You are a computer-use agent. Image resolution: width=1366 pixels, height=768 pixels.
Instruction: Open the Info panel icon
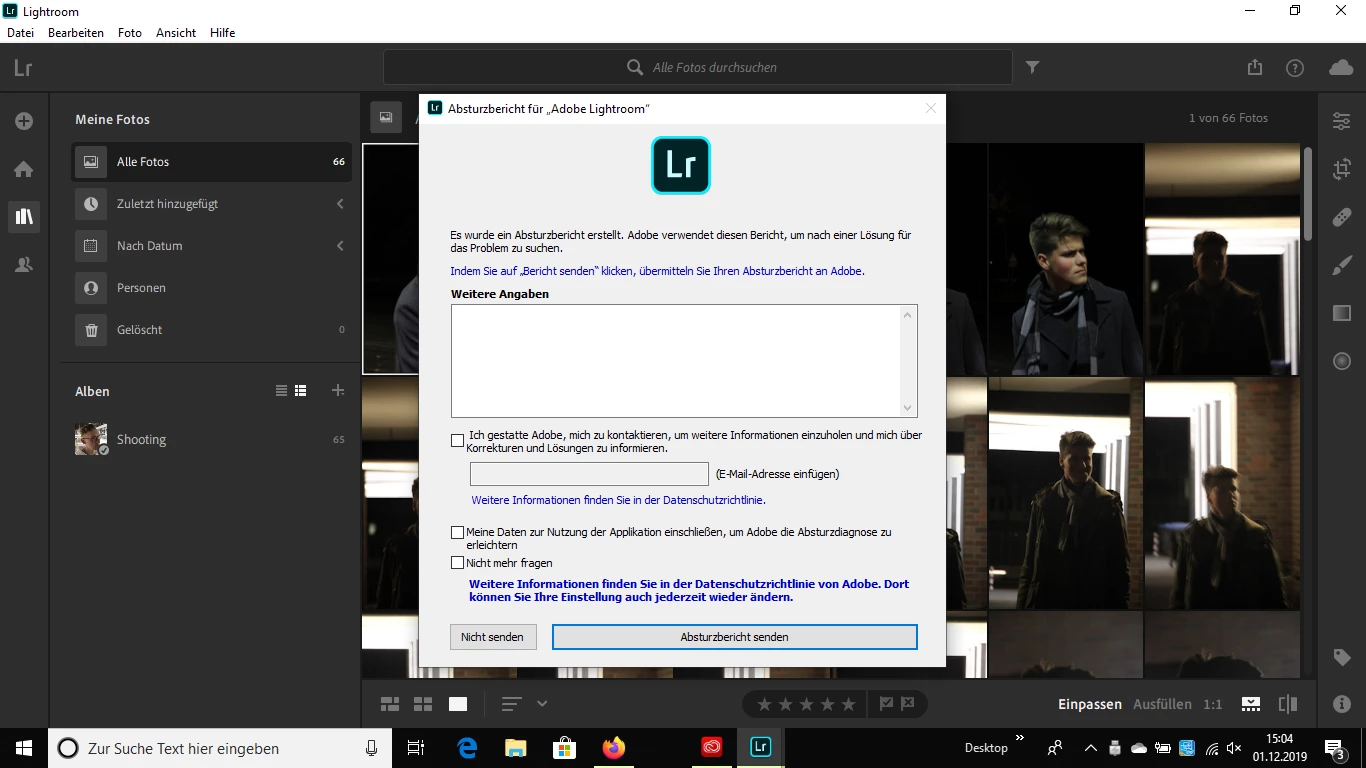coord(1342,704)
